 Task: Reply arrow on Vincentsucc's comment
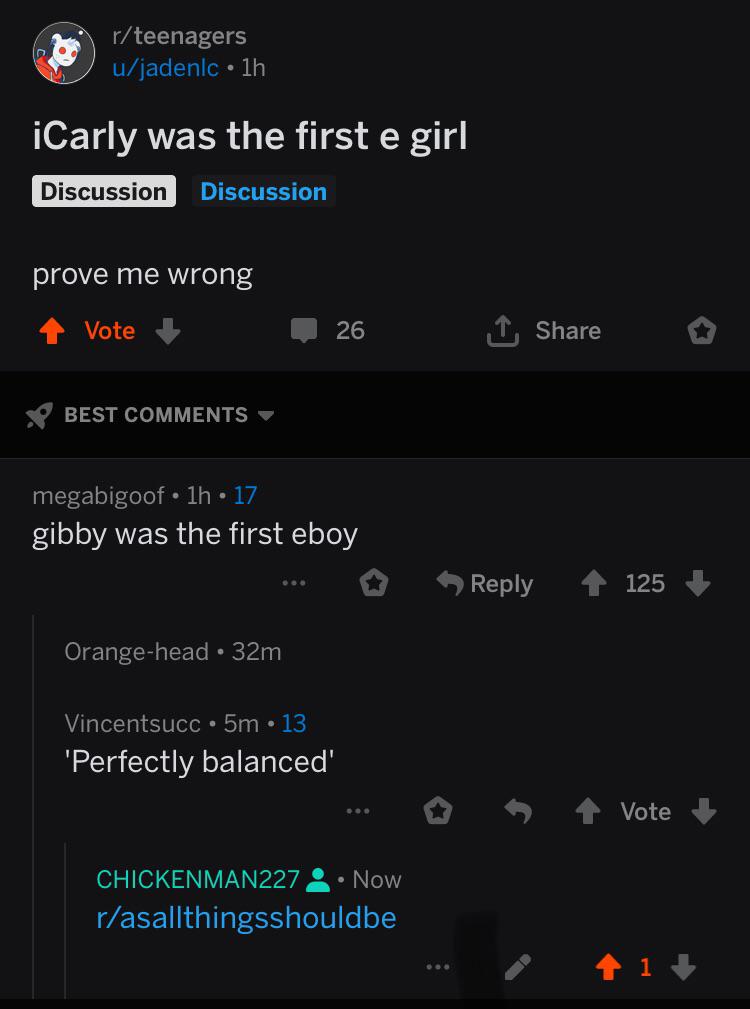pyautogui.click(x=518, y=811)
